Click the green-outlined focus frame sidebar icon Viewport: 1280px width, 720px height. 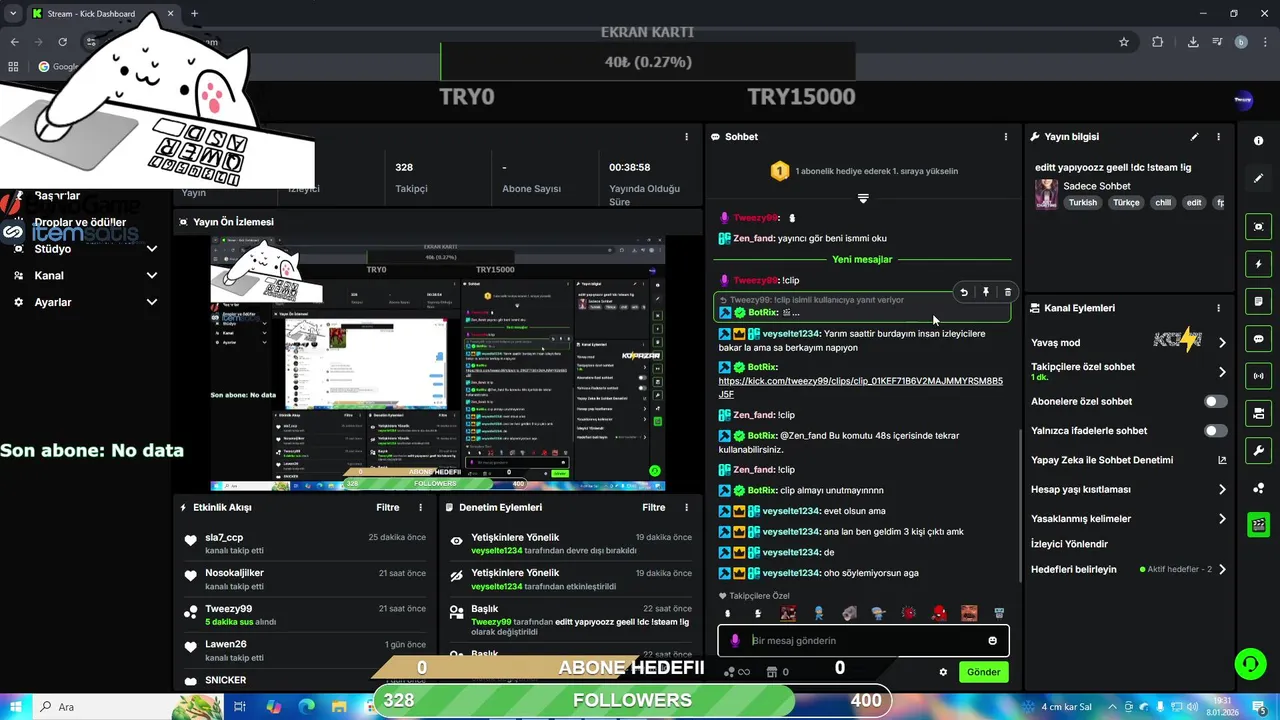[x=1259, y=227]
